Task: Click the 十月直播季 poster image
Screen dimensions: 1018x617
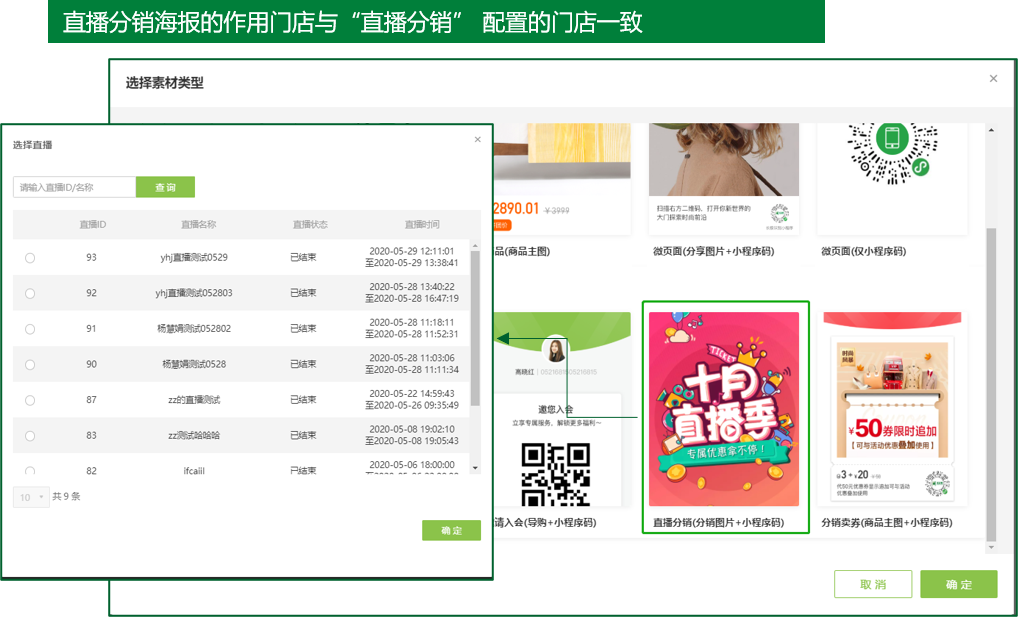Action: [x=724, y=409]
